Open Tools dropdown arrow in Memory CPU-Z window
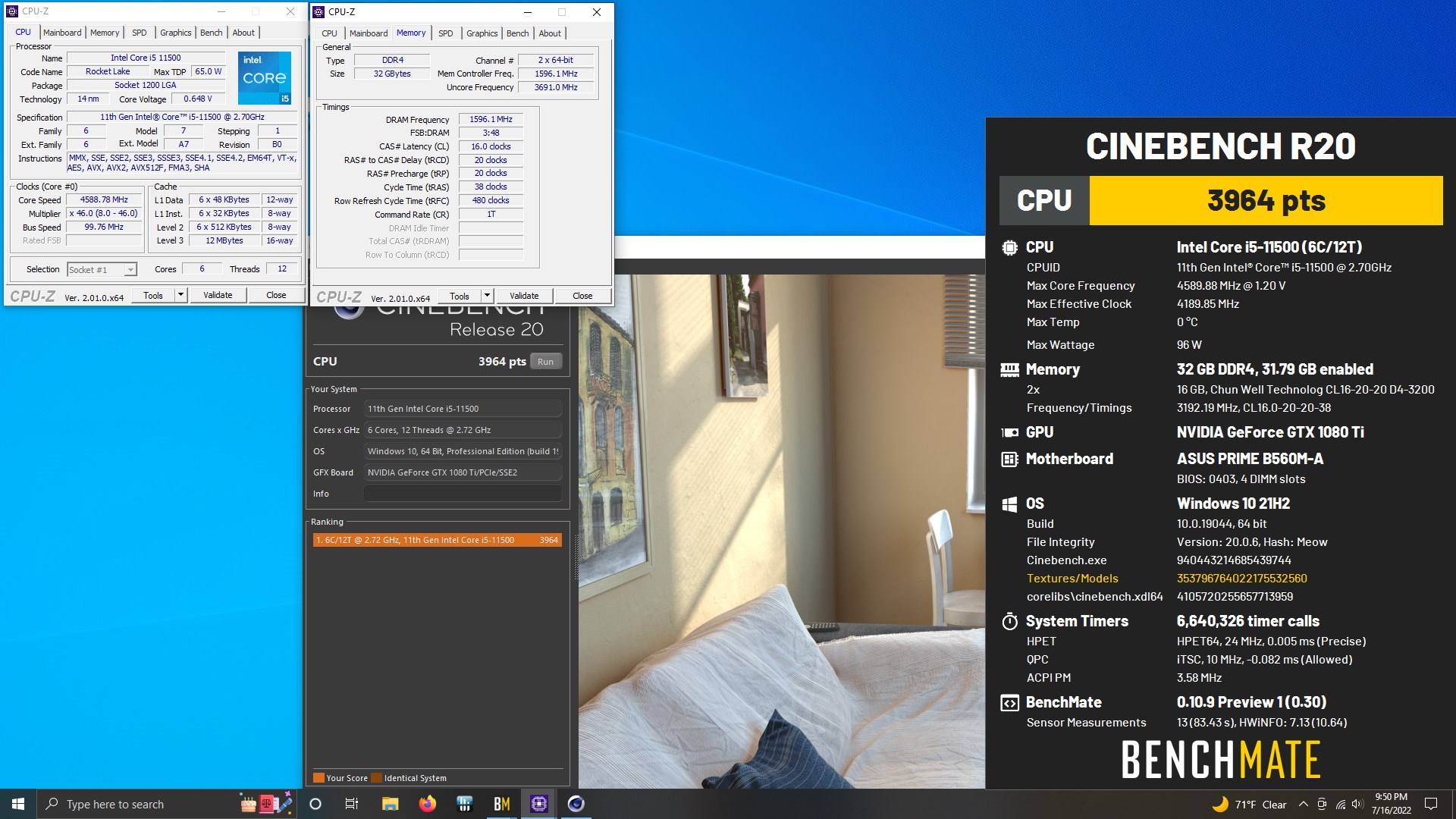 487,296
